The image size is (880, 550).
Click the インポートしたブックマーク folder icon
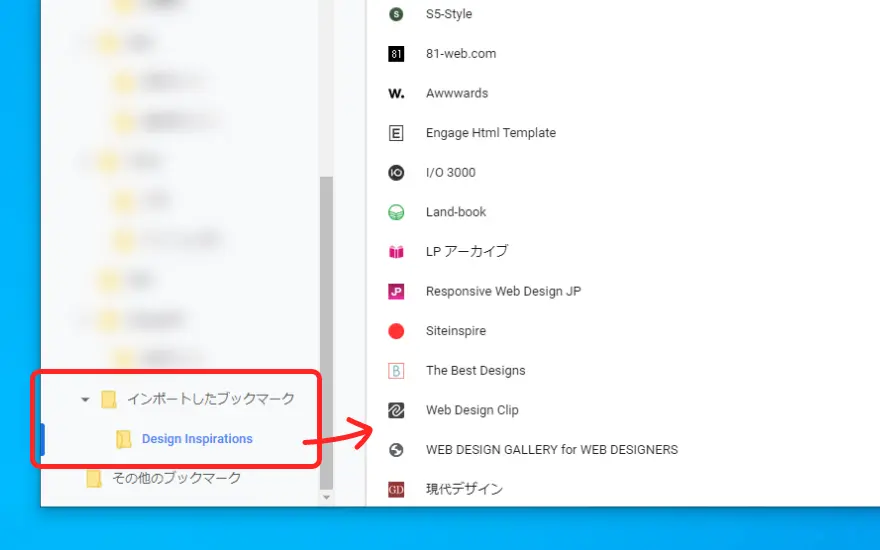point(108,400)
